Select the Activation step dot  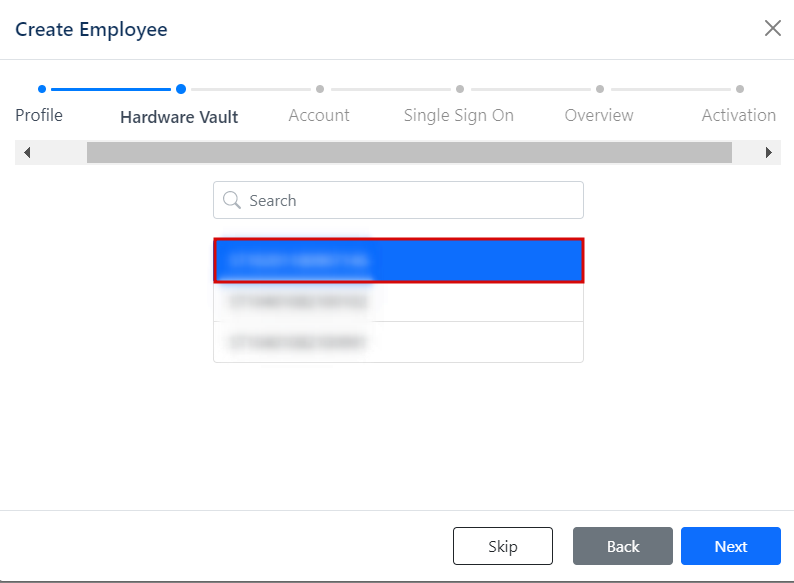click(740, 89)
